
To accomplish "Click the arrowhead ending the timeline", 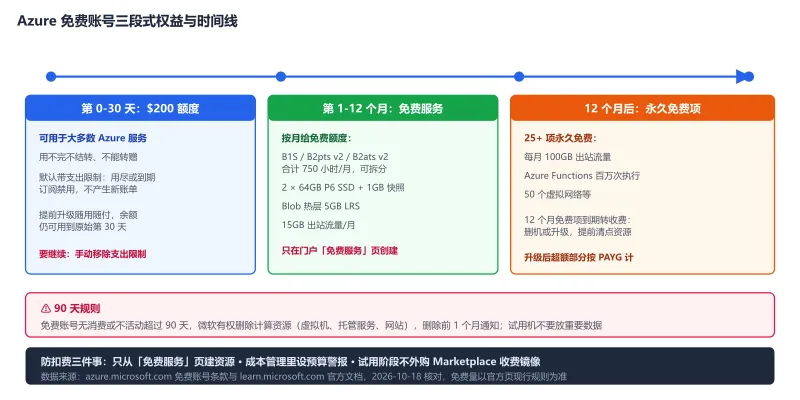I will tap(742, 77).
